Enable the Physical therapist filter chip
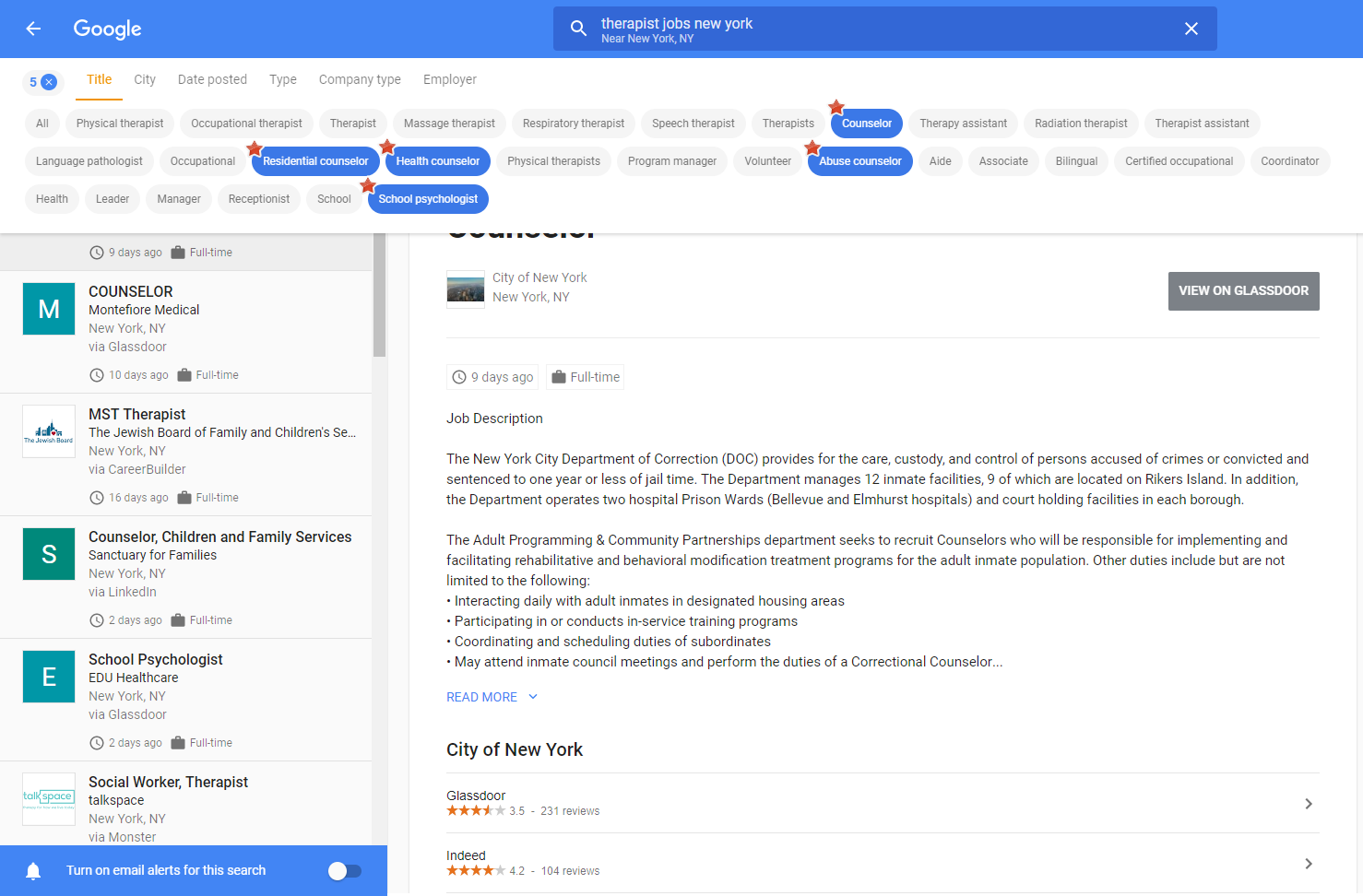The width and height of the screenshot is (1363, 896). [120, 124]
